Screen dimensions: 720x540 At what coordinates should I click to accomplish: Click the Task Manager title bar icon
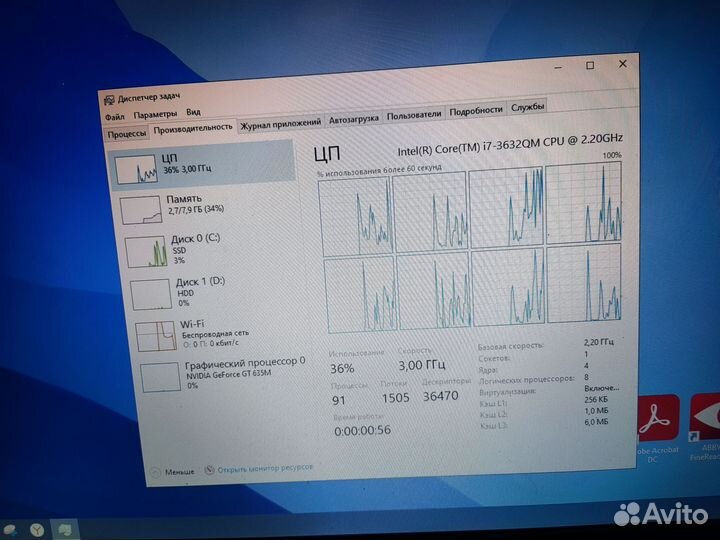pyautogui.click(x=109, y=100)
